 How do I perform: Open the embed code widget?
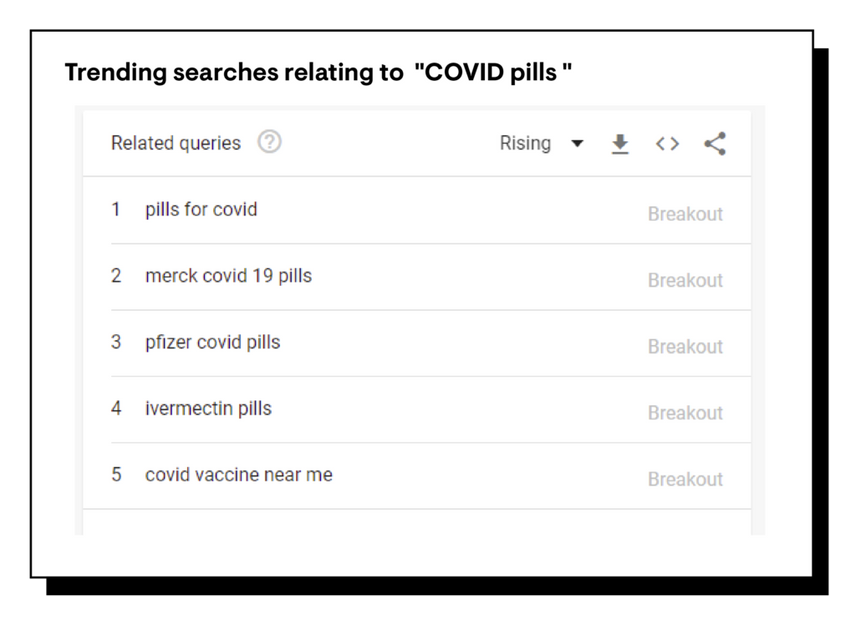(667, 143)
